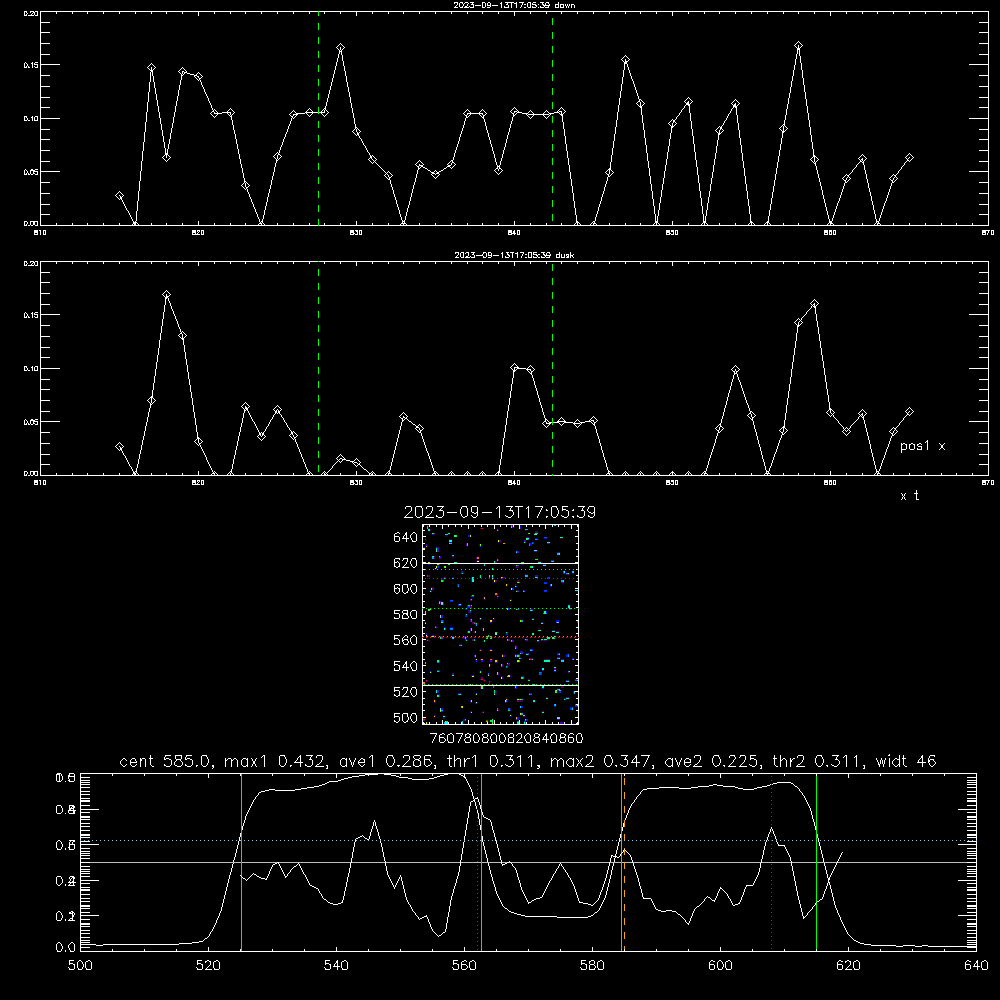
Task: Click the right green dashed marker in dawn plot
Action: [552, 118]
